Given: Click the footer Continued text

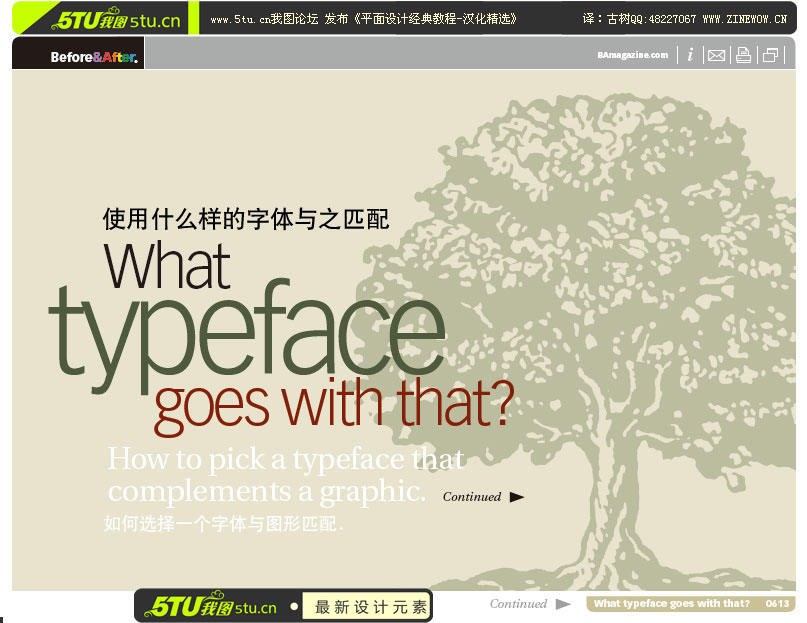Looking at the screenshot, I should click(x=518, y=604).
